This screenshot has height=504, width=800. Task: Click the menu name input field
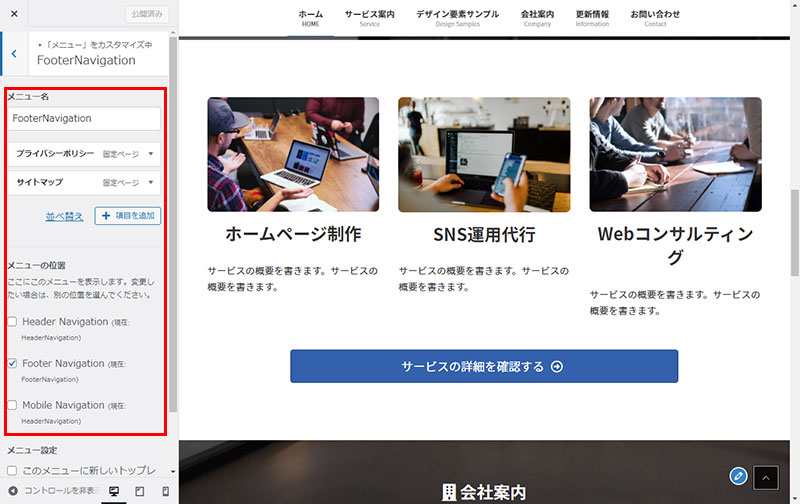(x=84, y=118)
